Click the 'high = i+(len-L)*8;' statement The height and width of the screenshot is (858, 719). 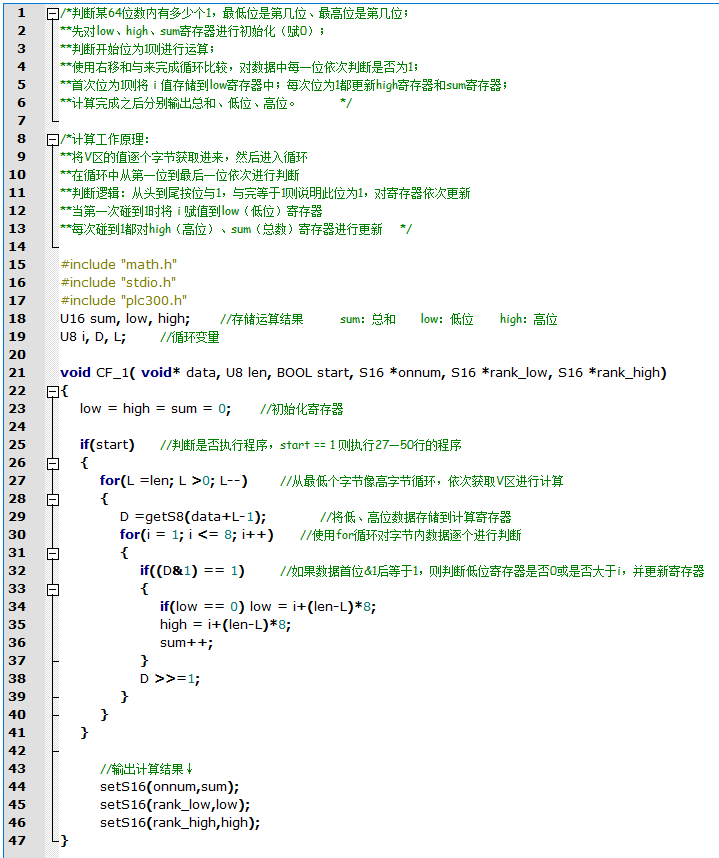click(225, 624)
